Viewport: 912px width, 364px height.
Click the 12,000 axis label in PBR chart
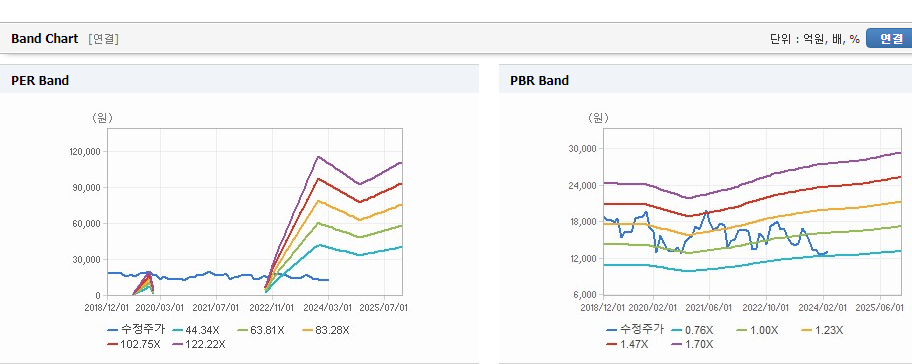(x=584, y=259)
